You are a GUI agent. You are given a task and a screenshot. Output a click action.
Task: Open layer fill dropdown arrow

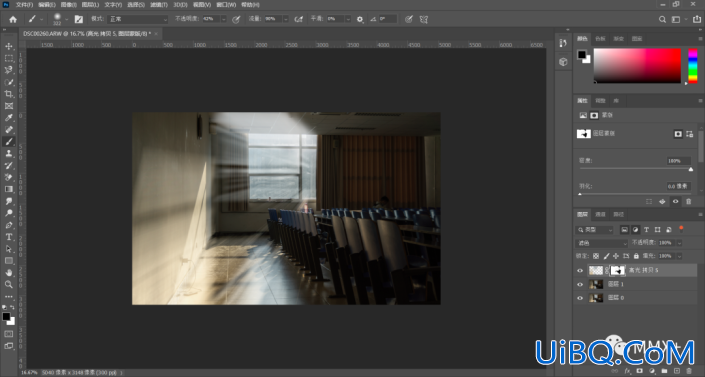(x=679, y=256)
